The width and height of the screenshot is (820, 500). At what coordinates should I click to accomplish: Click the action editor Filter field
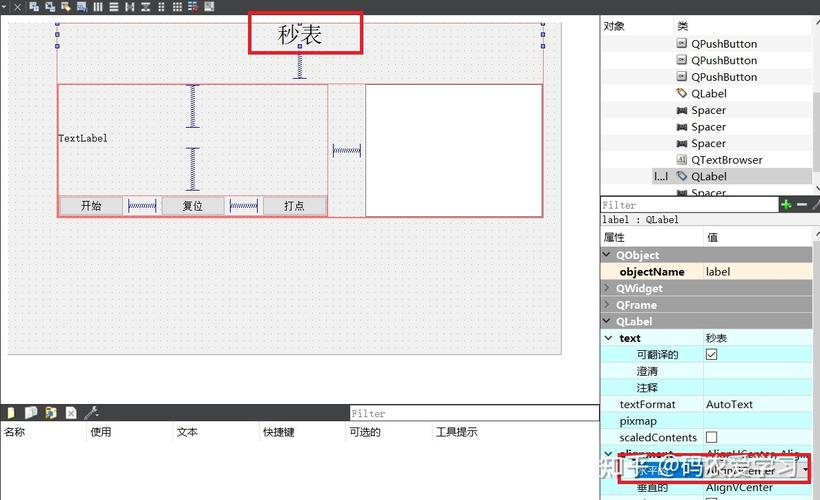pyautogui.click(x=474, y=413)
